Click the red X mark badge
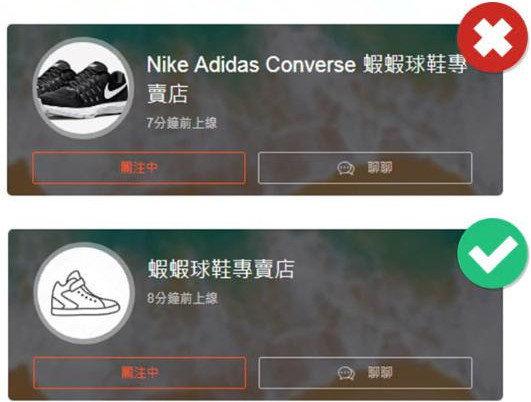Viewport: 531px width, 402px height. click(492, 38)
